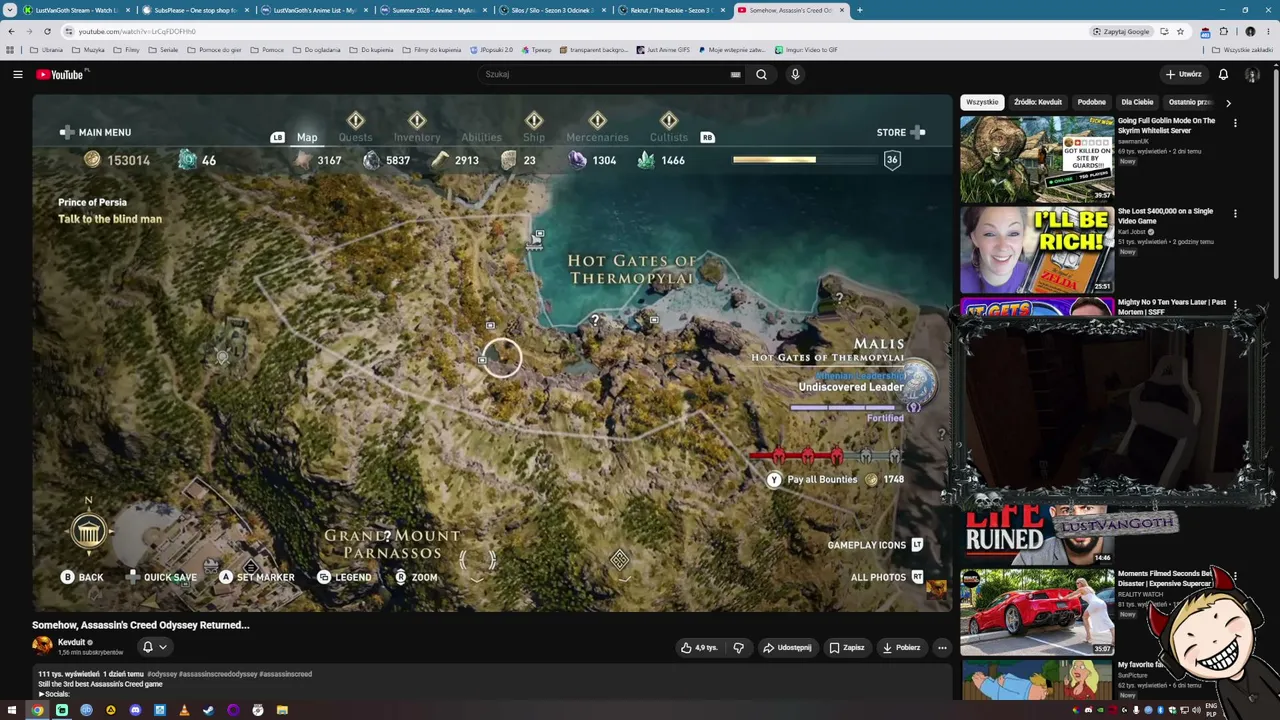Switch to the Summer 2026 Anime browser tab
1280x720 pixels.
[x=433, y=10]
